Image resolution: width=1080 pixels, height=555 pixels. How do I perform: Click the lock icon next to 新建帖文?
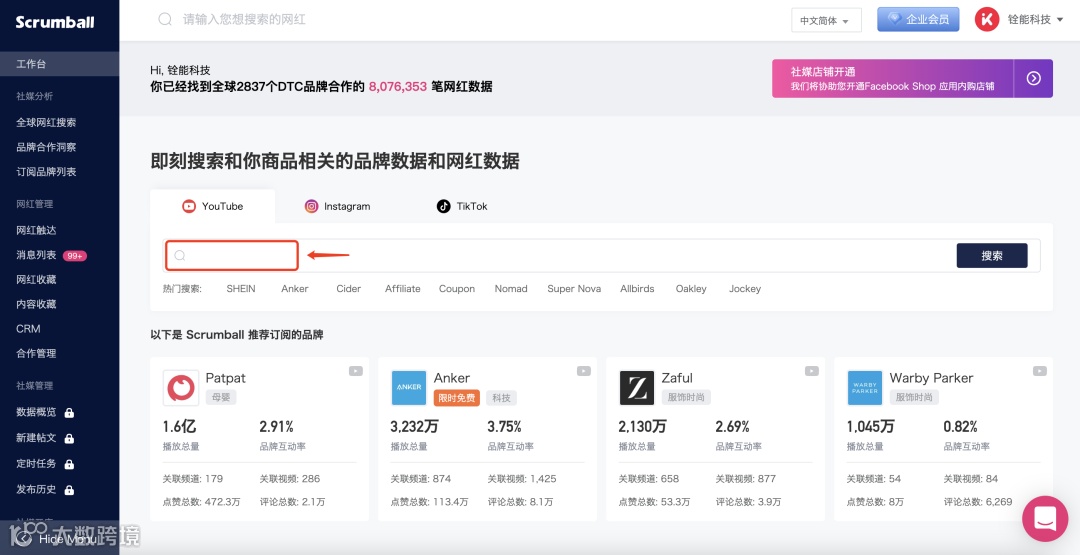pos(69,438)
